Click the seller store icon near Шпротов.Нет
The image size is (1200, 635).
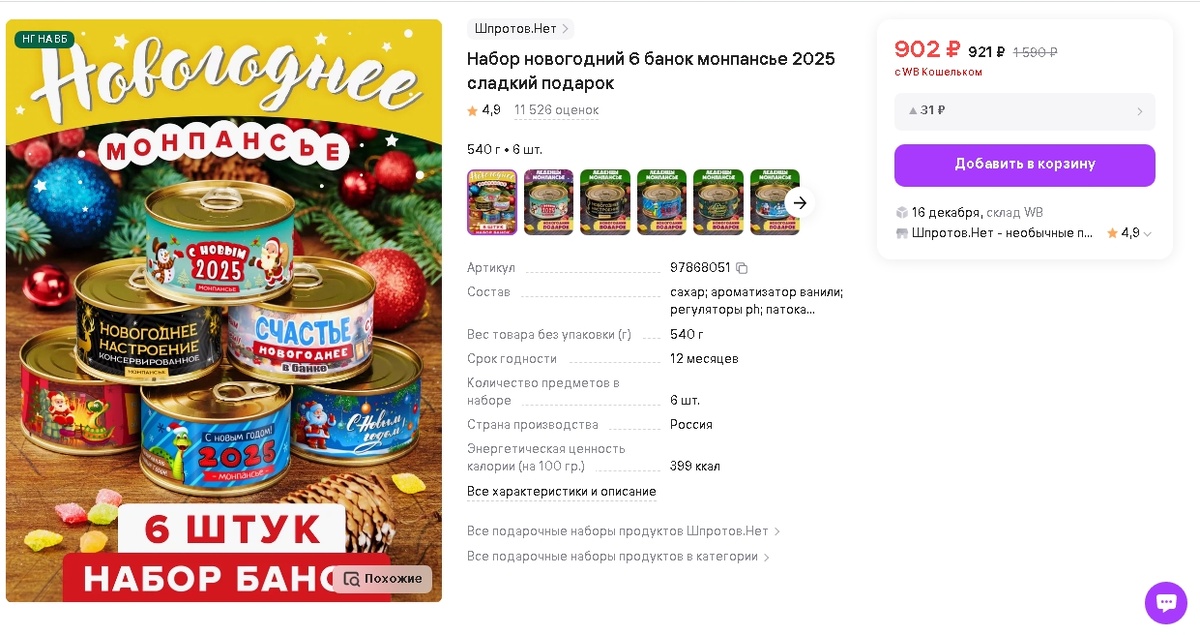click(x=902, y=233)
